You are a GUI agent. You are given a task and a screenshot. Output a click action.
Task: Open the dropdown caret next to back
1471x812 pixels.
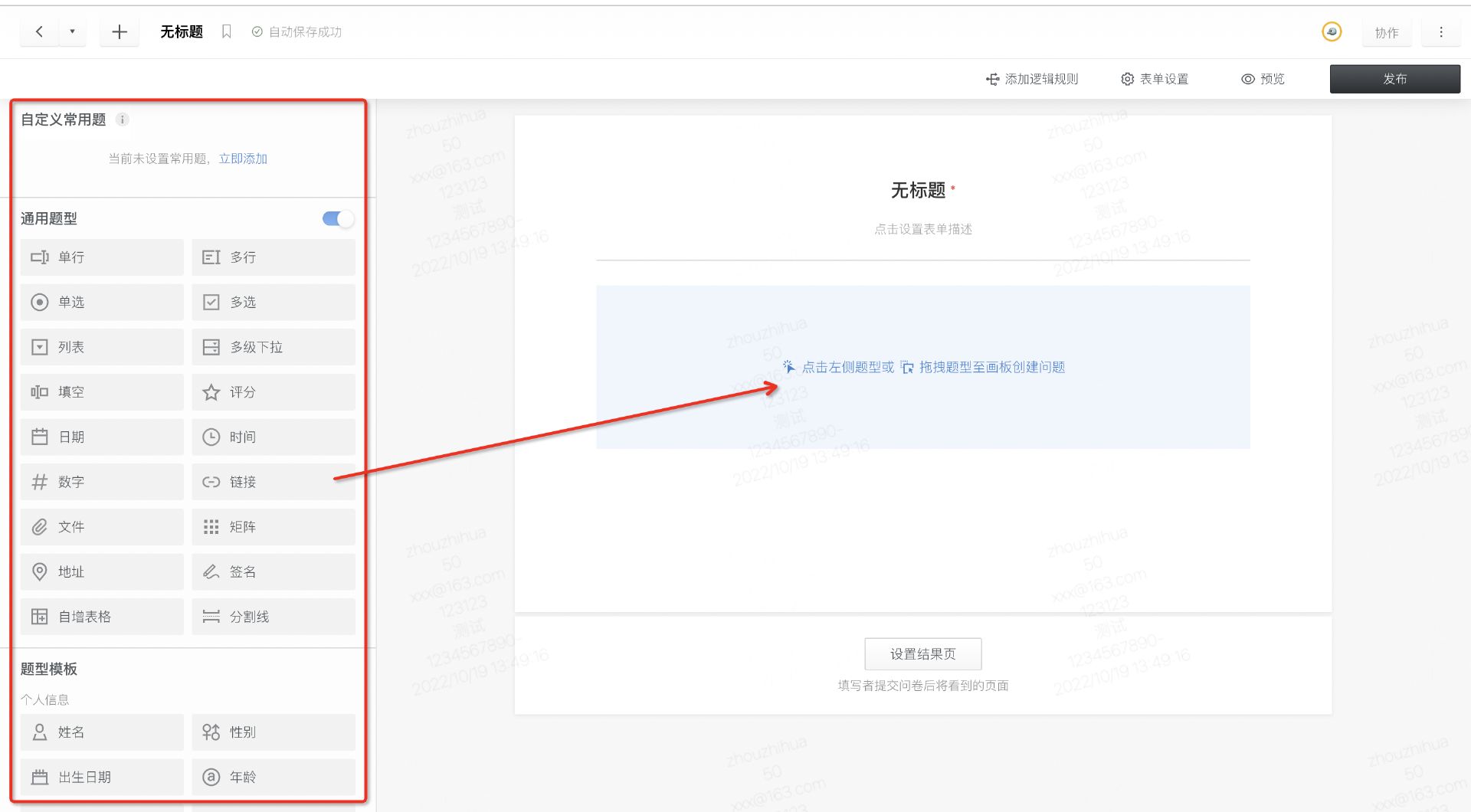pyautogui.click(x=73, y=32)
